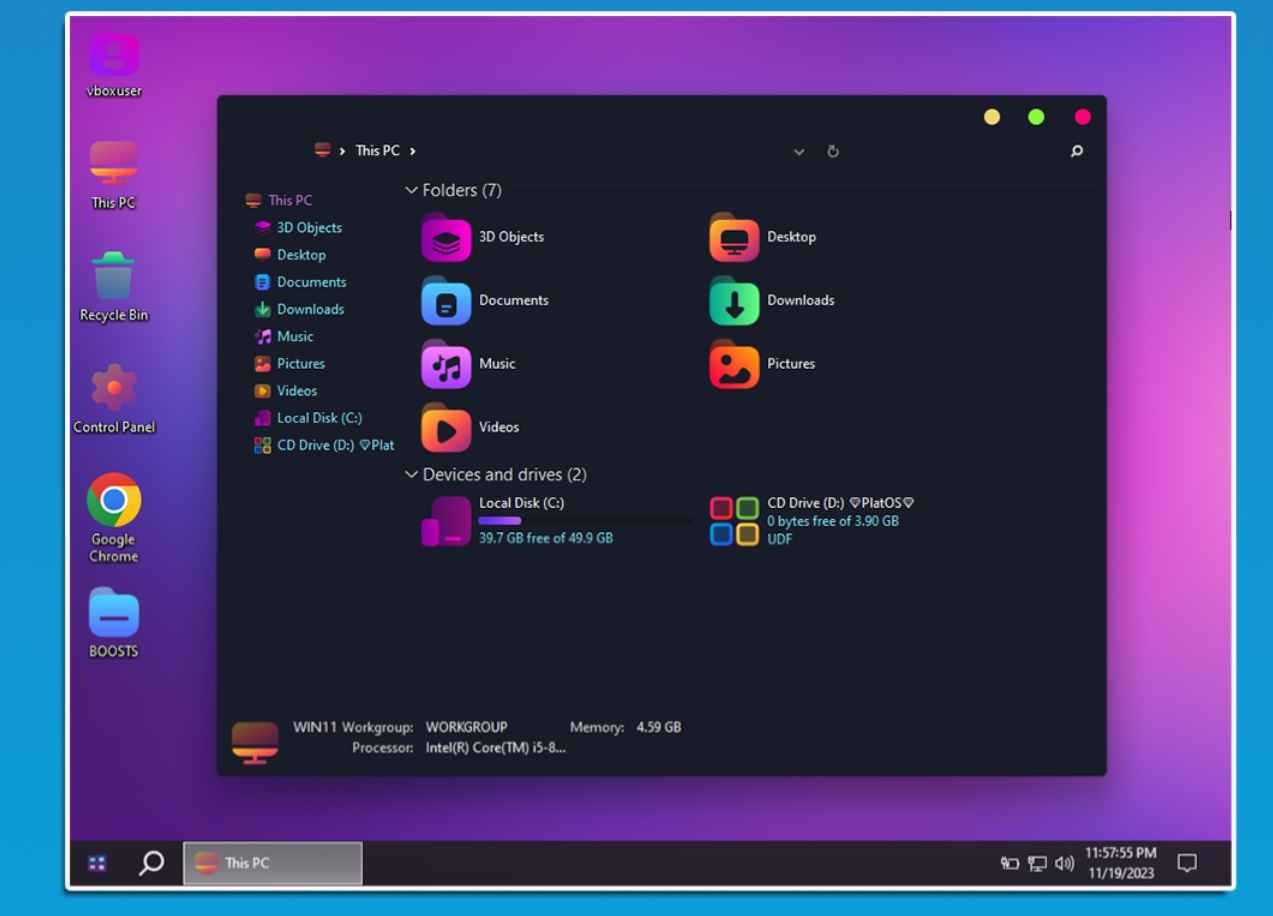Open the address bar history dropdown
This screenshot has height=916, width=1273.
click(x=799, y=152)
